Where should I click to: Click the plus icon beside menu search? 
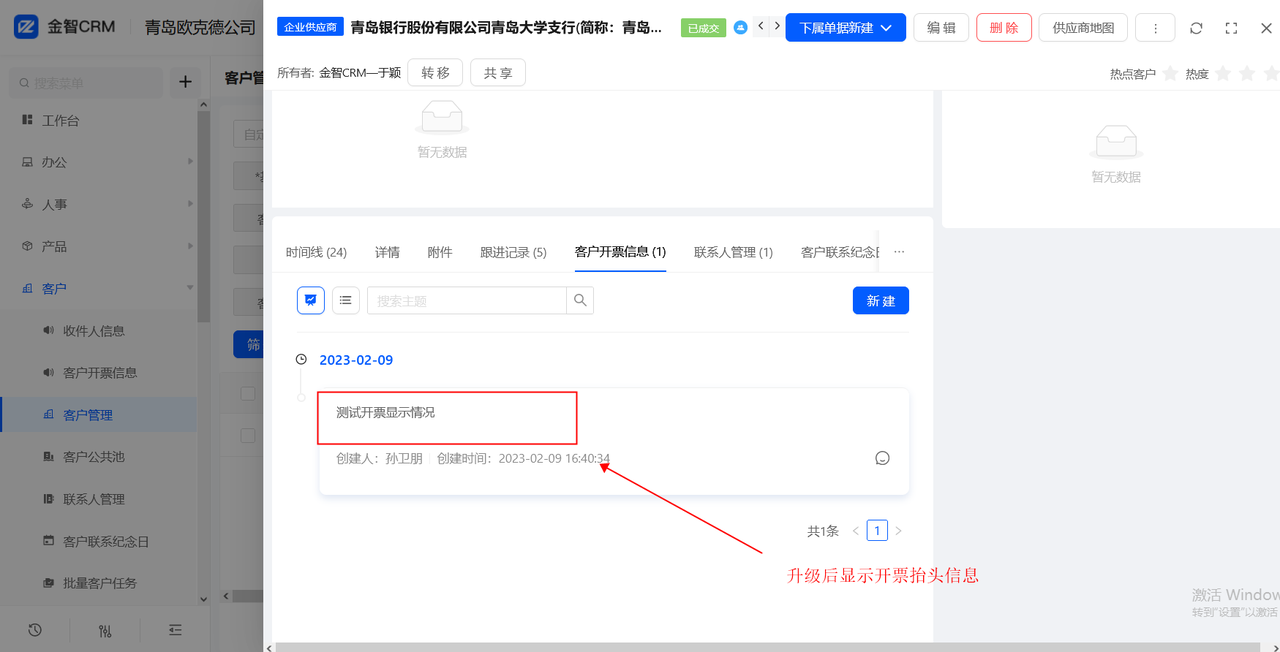tap(185, 82)
